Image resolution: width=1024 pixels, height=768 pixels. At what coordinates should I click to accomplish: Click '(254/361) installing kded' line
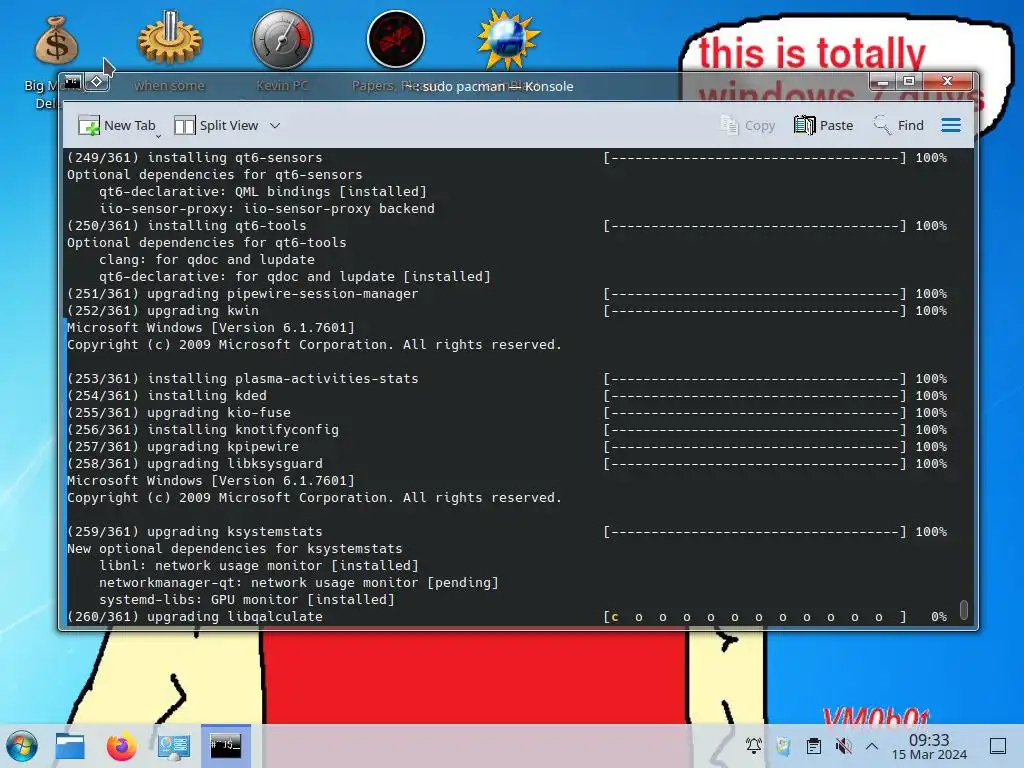pyautogui.click(x=167, y=396)
